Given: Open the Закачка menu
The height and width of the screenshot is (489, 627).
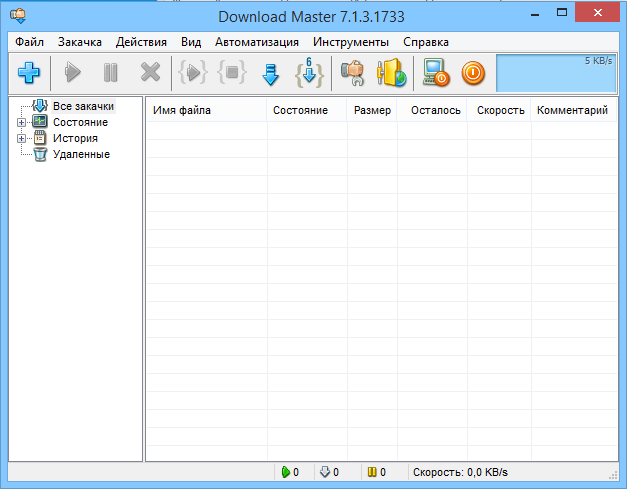Looking at the screenshot, I should point(80,42).
